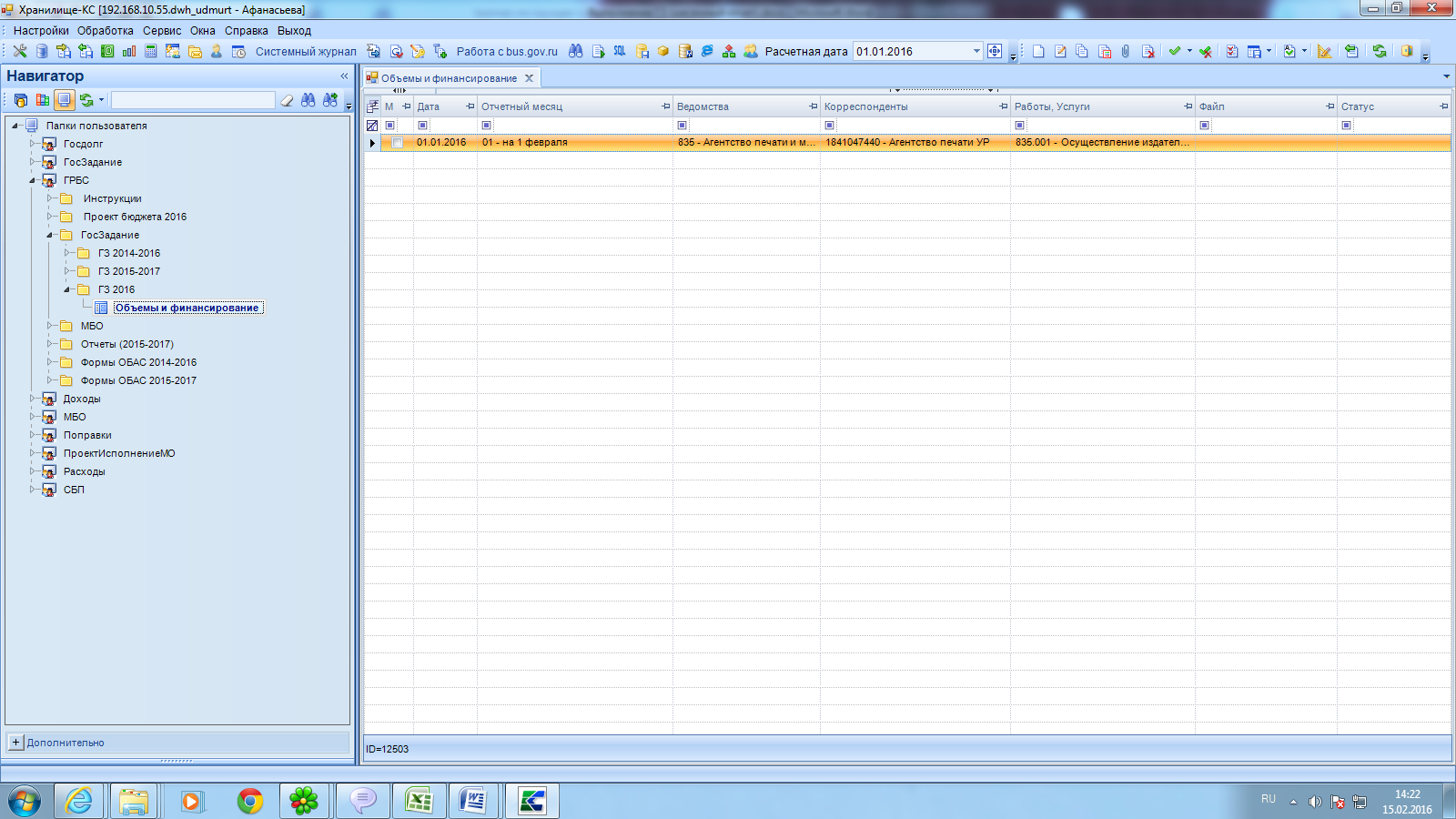
Task: Click the eraser clear icon in Navigator
Action: pos(287,100)
